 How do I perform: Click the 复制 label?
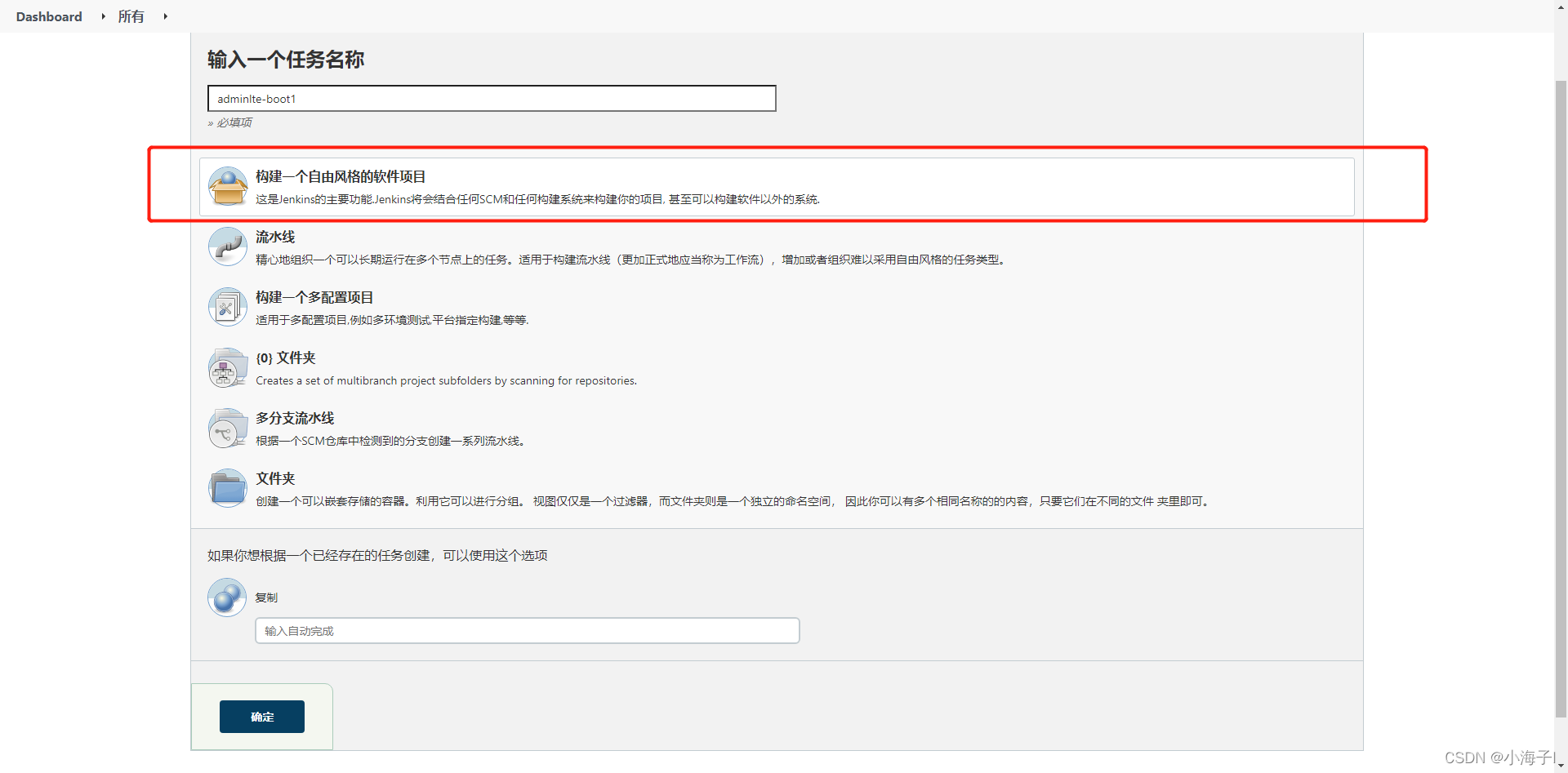266,598
